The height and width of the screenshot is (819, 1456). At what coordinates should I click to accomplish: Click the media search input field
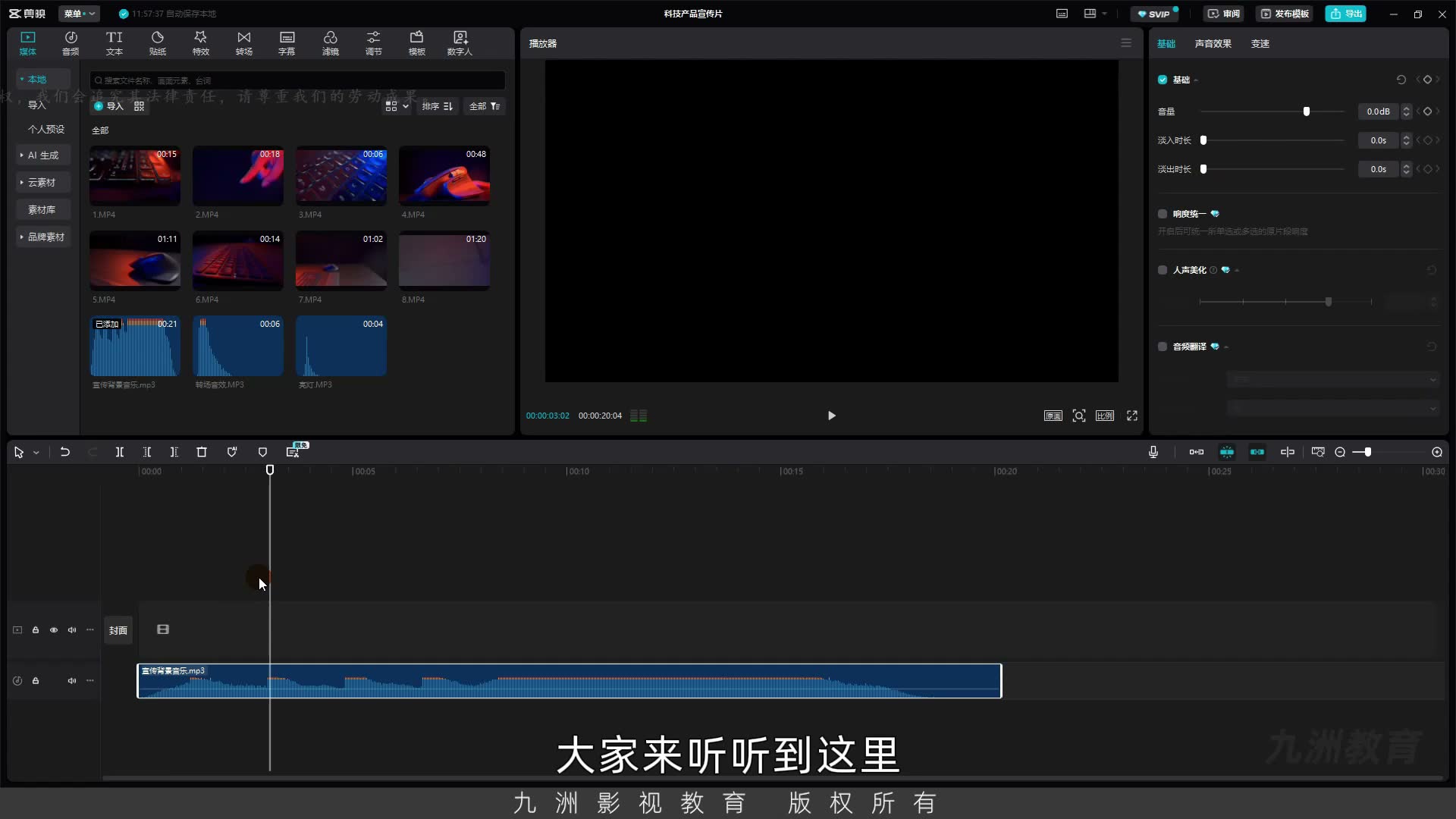[297, 80]
